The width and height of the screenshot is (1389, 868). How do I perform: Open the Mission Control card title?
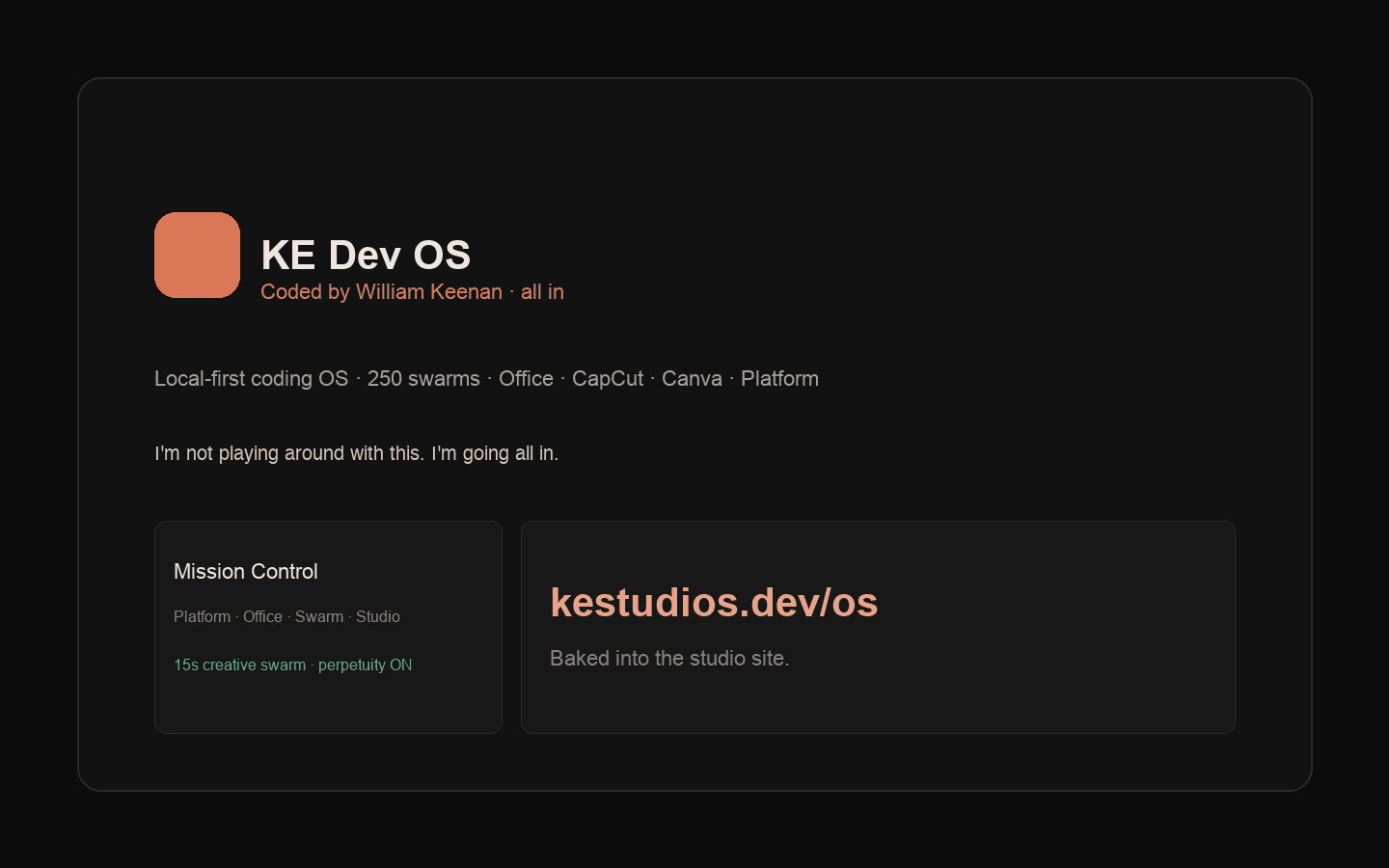(x=246, y=571)
